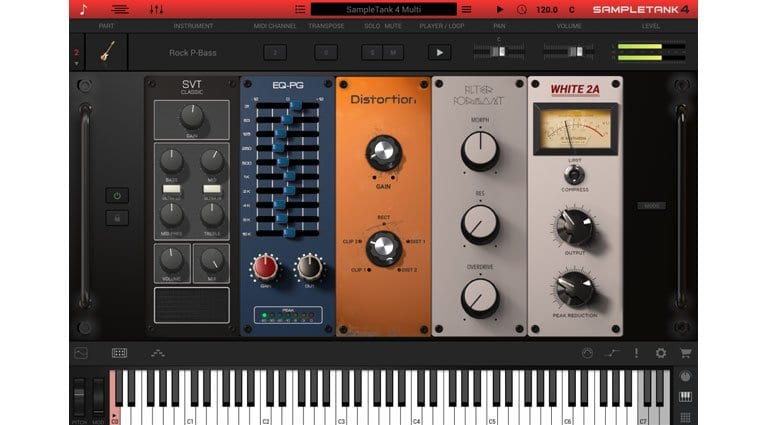Click the SVT Classic gain knob

pos(192,117)
